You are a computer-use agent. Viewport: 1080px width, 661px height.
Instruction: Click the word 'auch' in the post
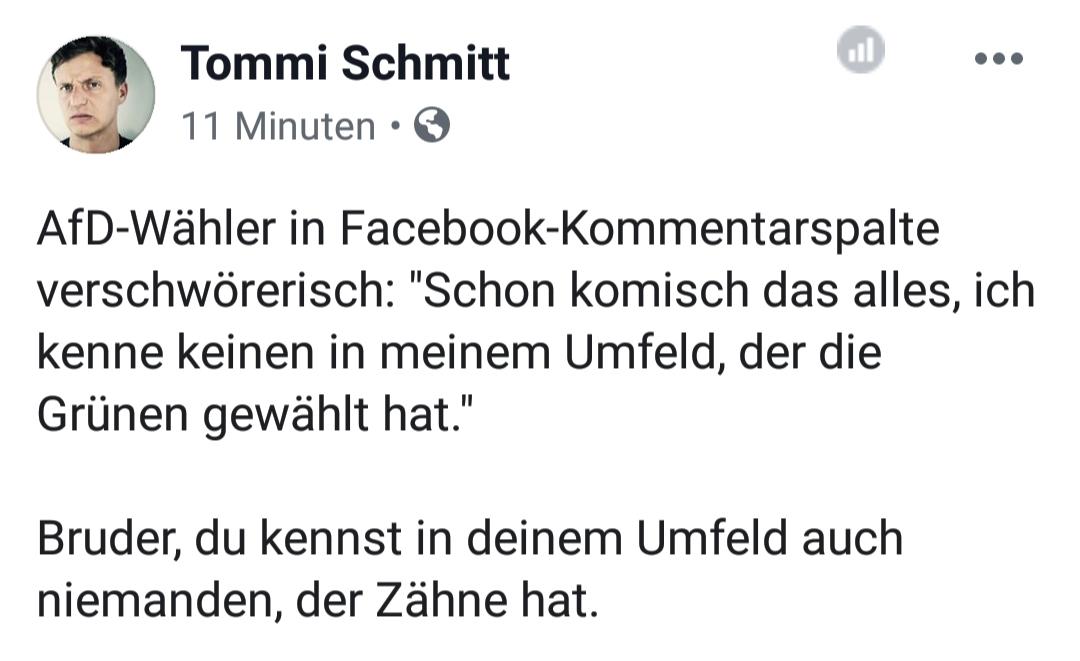tap(853, 540)
